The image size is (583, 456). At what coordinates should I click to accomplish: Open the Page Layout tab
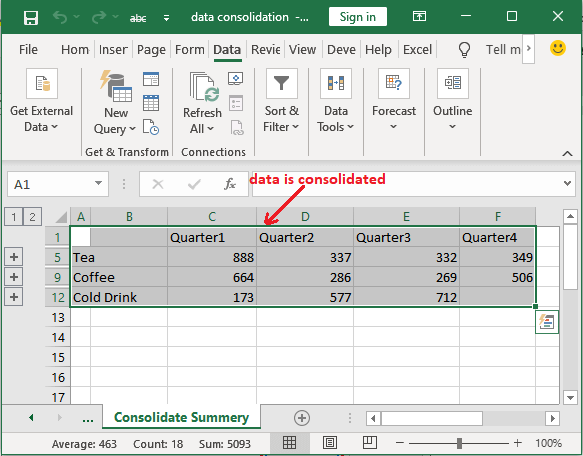coord(151,49)
